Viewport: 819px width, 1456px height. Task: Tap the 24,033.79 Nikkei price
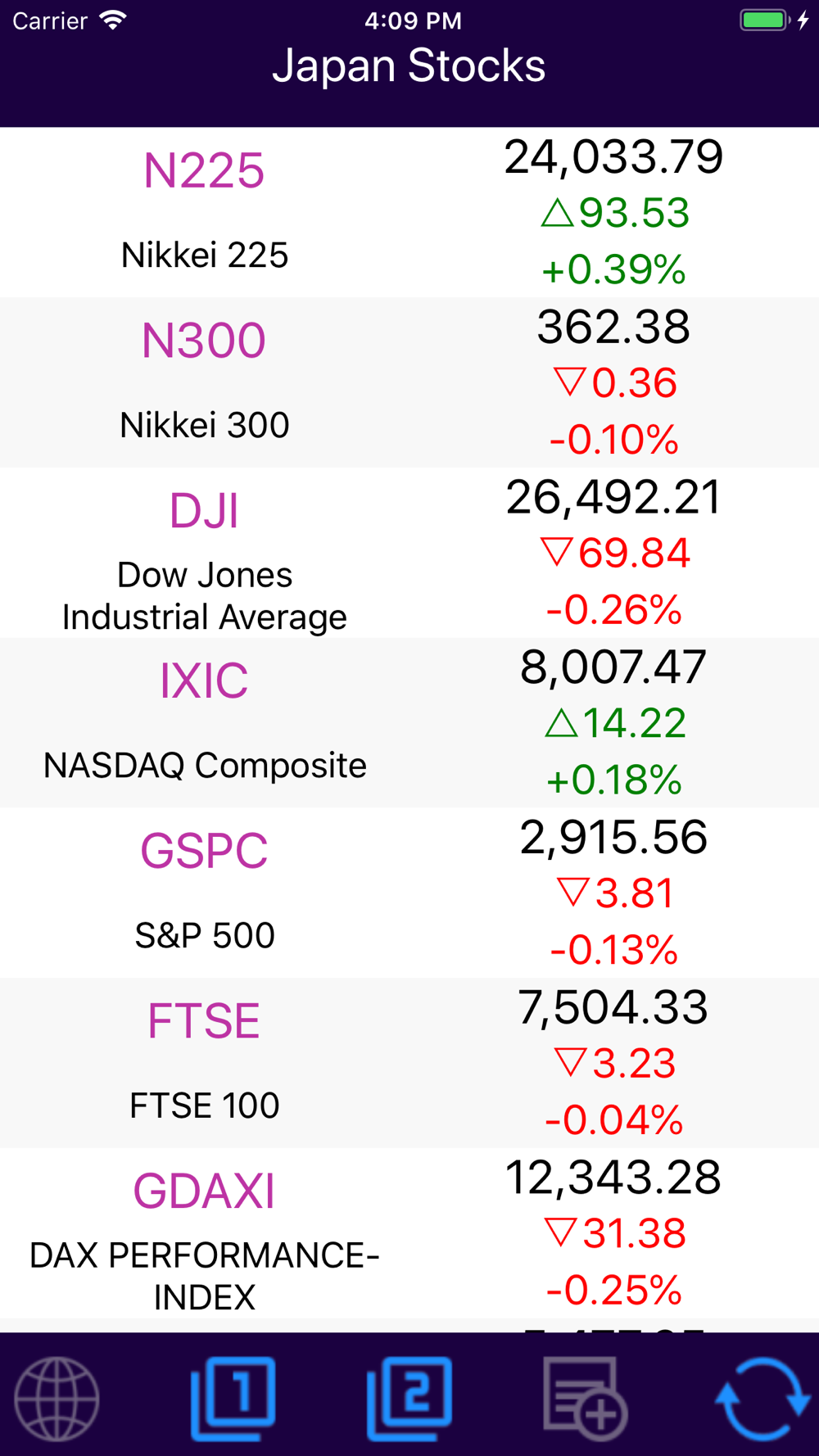click(x=613, y=157)
